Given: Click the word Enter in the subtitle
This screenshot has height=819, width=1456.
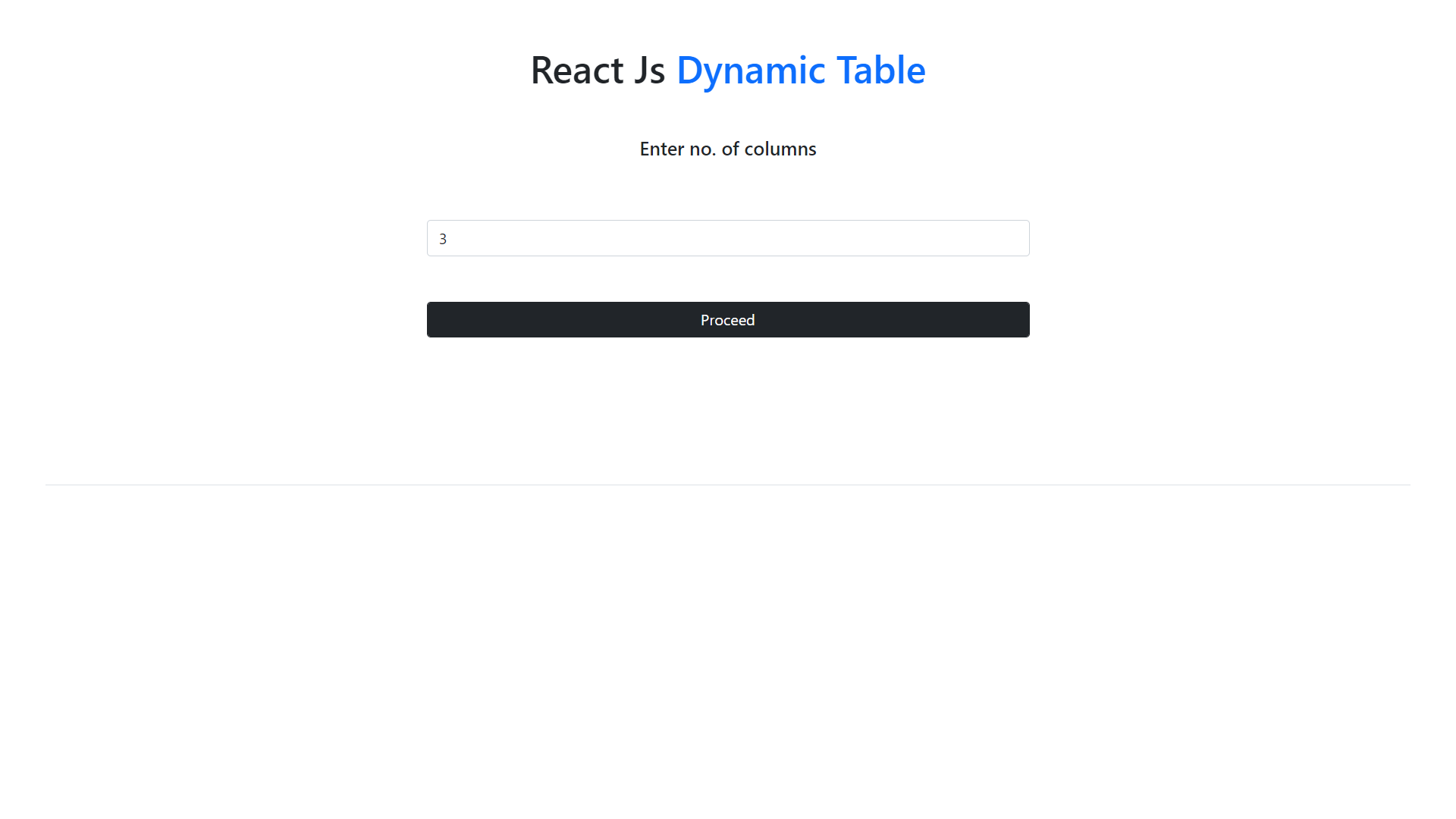Looking at the screenshot, I should (x=661, y=149).
